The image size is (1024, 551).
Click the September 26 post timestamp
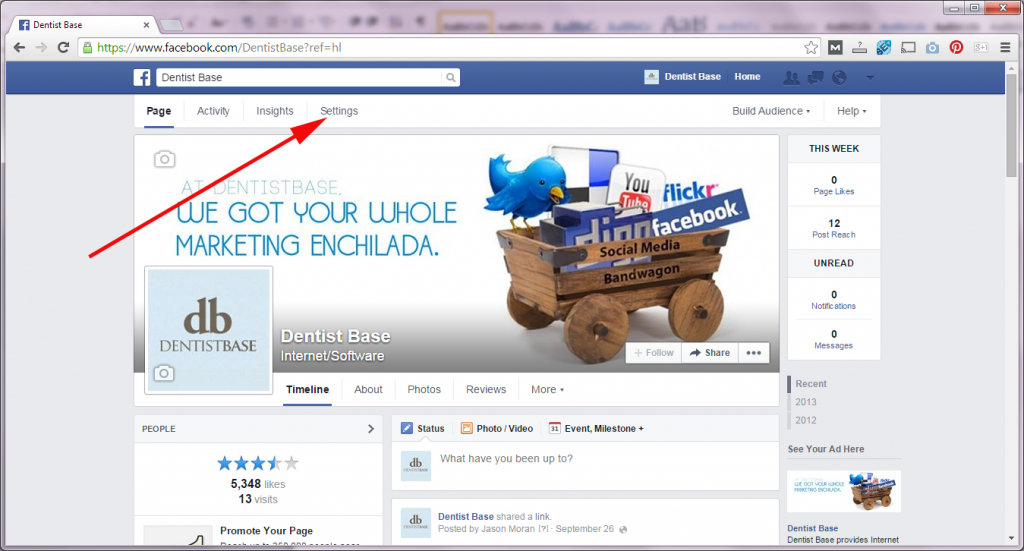point(584,529)
